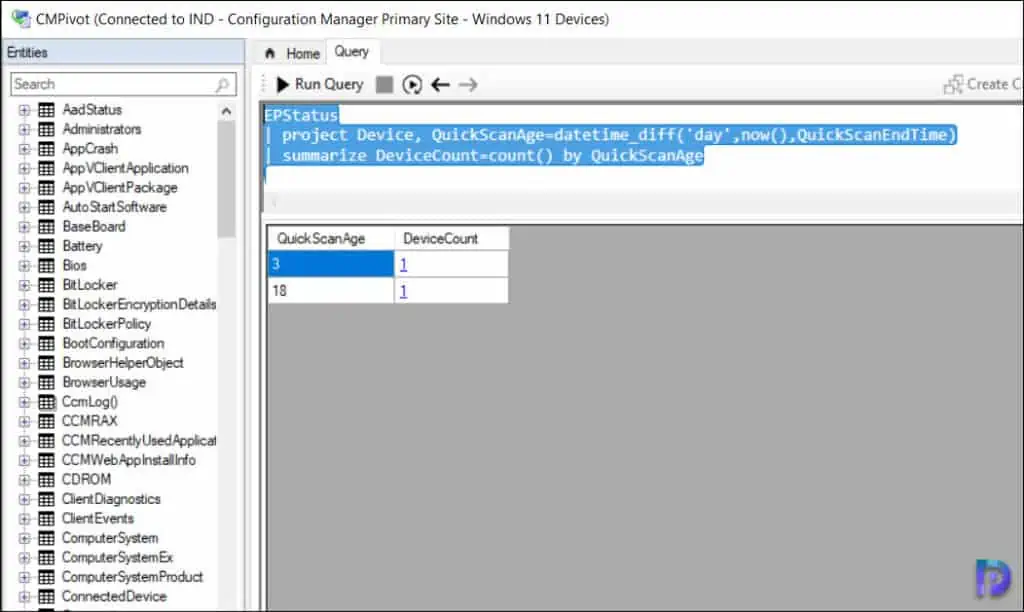Select the AppVClientPackage entity
Image resolution: width=1024 pixels, height=612 pixels.
(120, 187)
